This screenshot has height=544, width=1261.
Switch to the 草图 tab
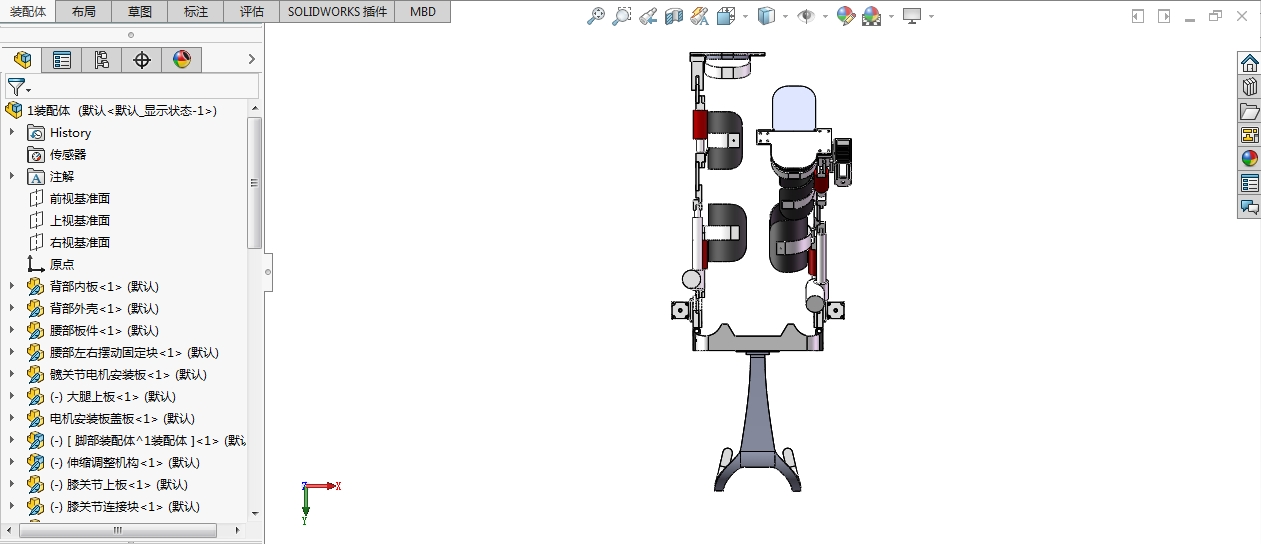[140, 12]
